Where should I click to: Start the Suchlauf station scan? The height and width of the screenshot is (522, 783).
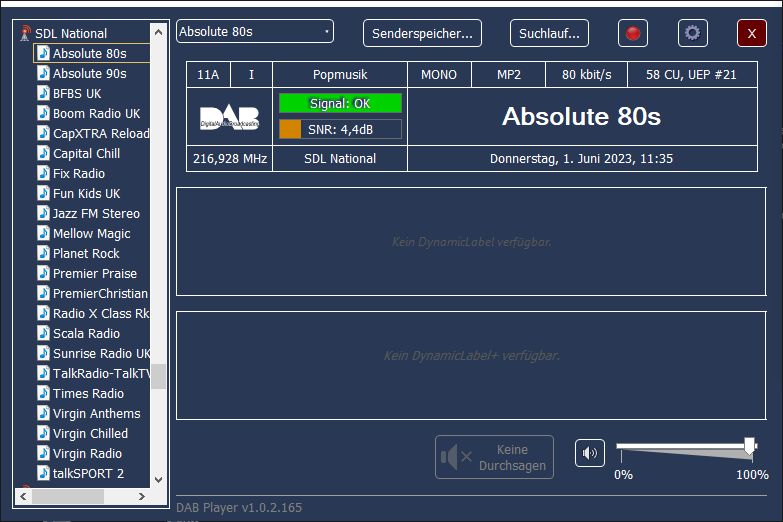click(549, 33)
